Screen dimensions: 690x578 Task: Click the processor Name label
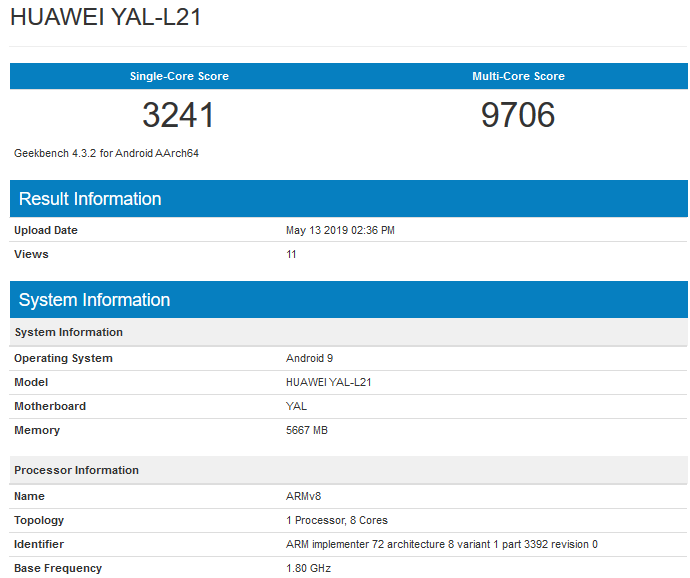pos(29,496)
